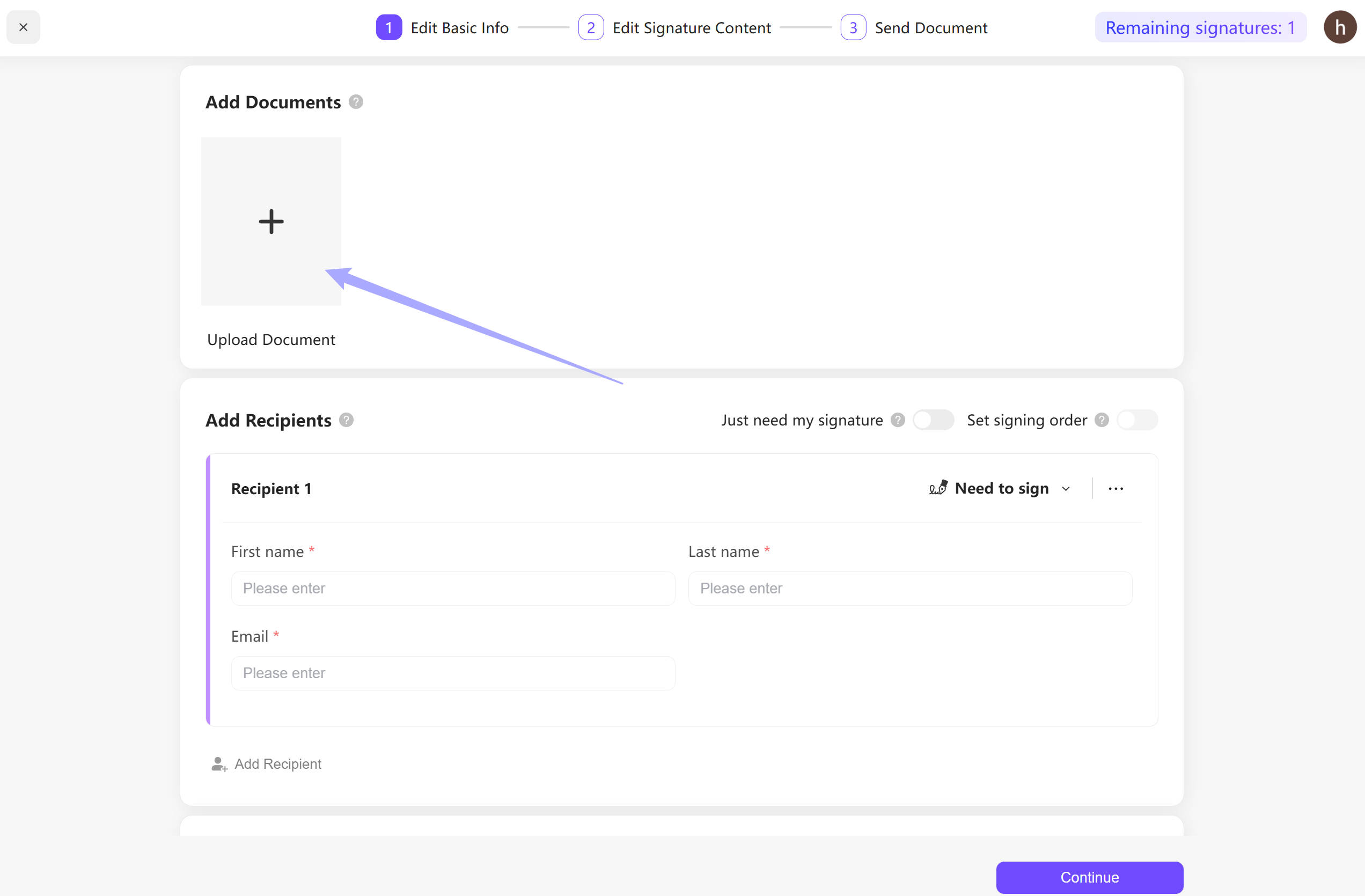Click the signature pen icon beside Need to sign

[x=938, y=488]
